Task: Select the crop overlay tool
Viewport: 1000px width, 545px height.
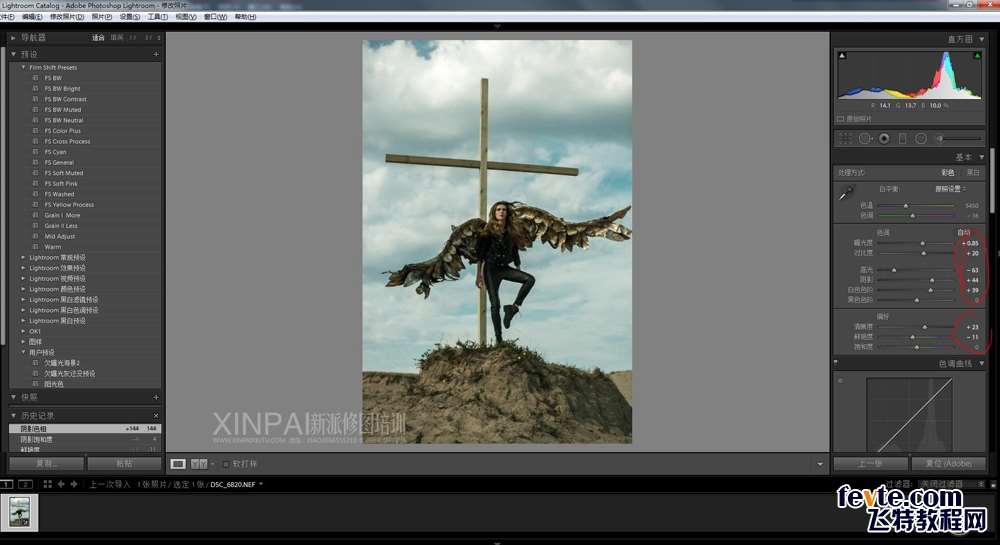Action: click(x=845, y=138)
